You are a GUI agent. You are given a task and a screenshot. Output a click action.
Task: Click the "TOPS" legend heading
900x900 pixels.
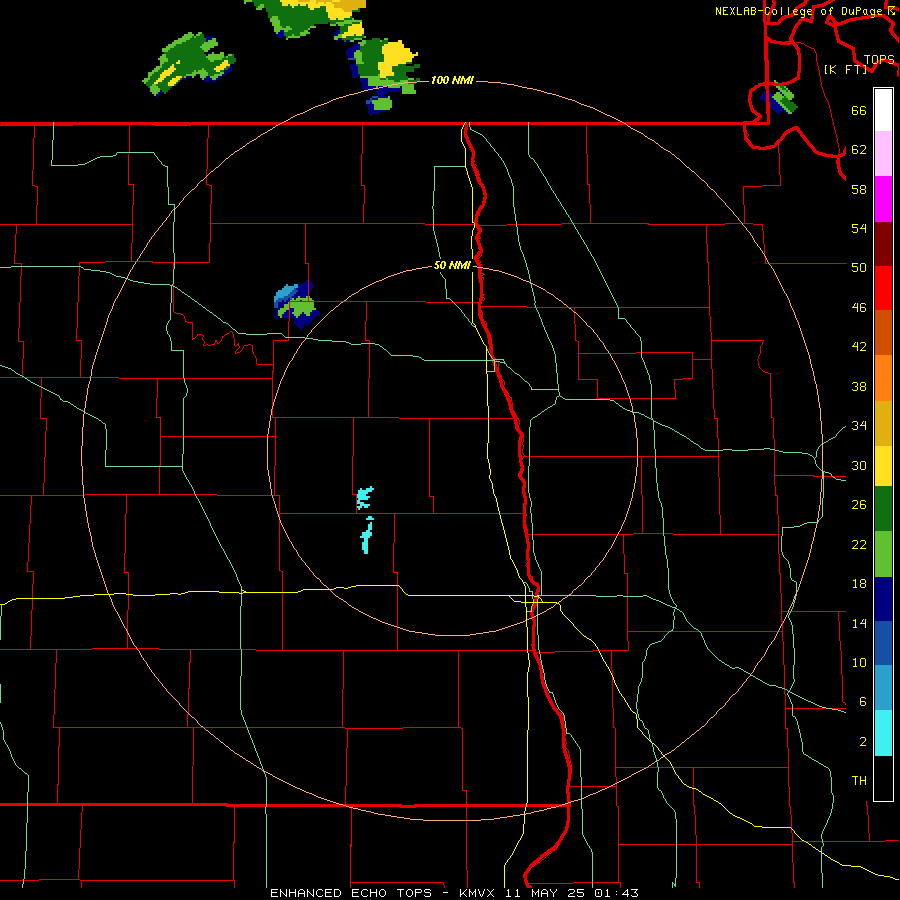(x=879, y=60)
